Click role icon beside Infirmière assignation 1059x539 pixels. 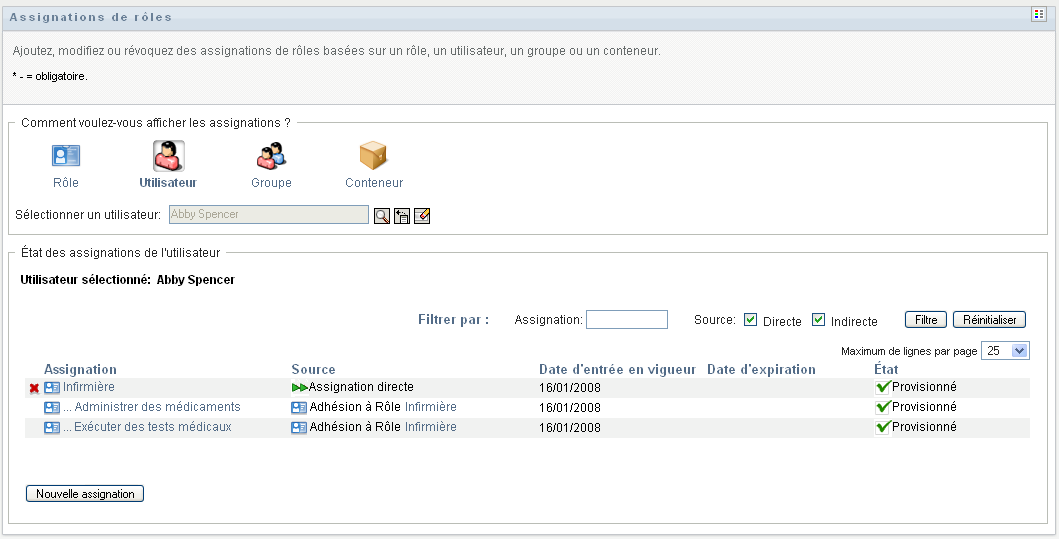coord(52,388)
